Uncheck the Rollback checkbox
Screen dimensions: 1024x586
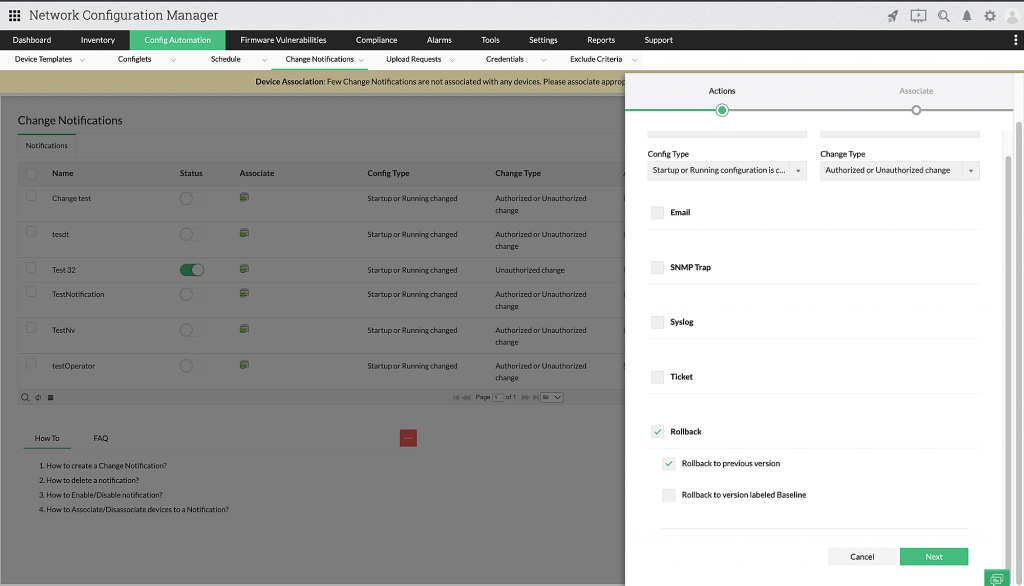click(657, 432)
